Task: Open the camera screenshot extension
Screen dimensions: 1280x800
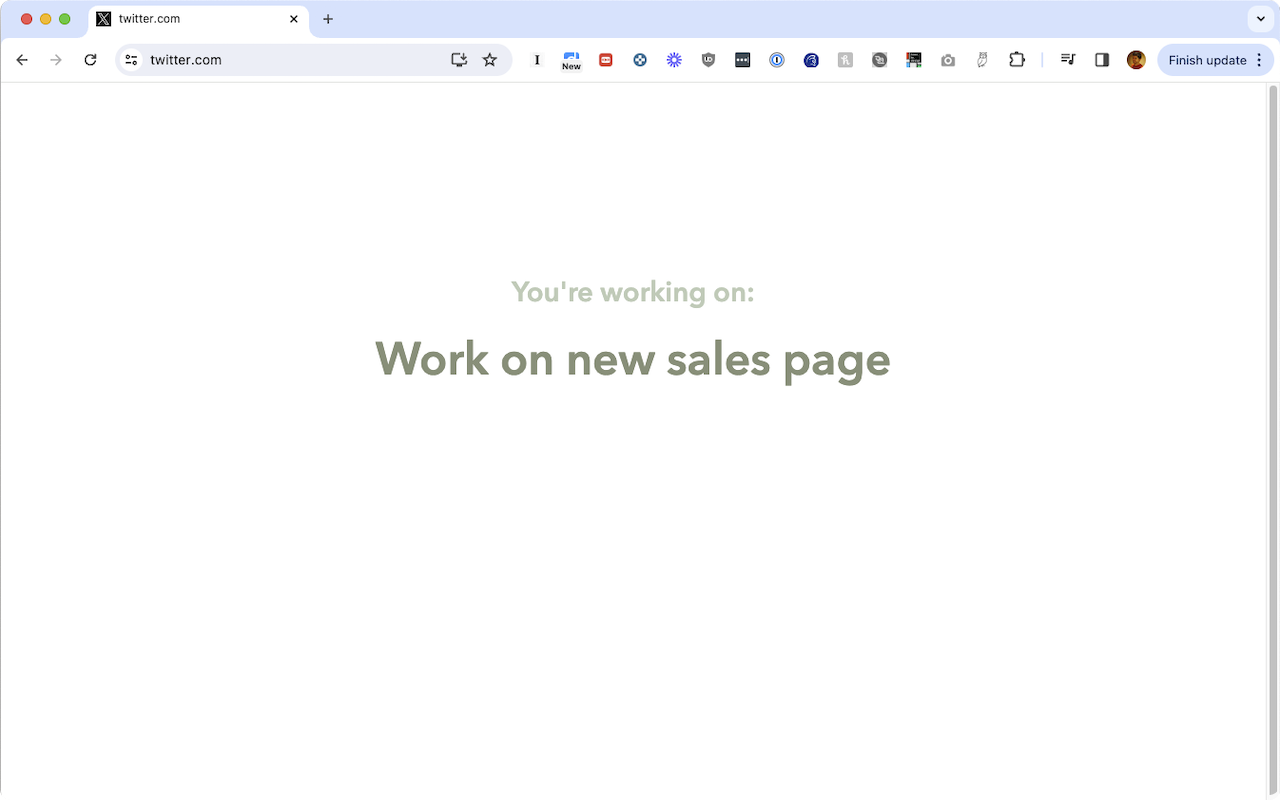Action: (x=948, y=60)
